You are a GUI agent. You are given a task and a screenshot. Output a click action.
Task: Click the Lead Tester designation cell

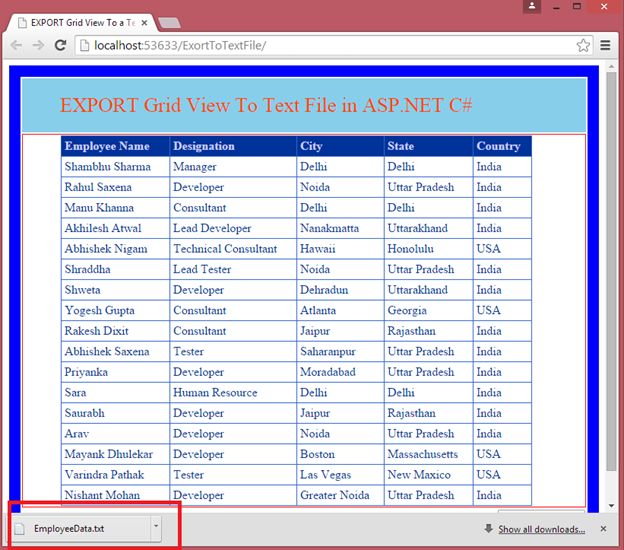point(233,269)
